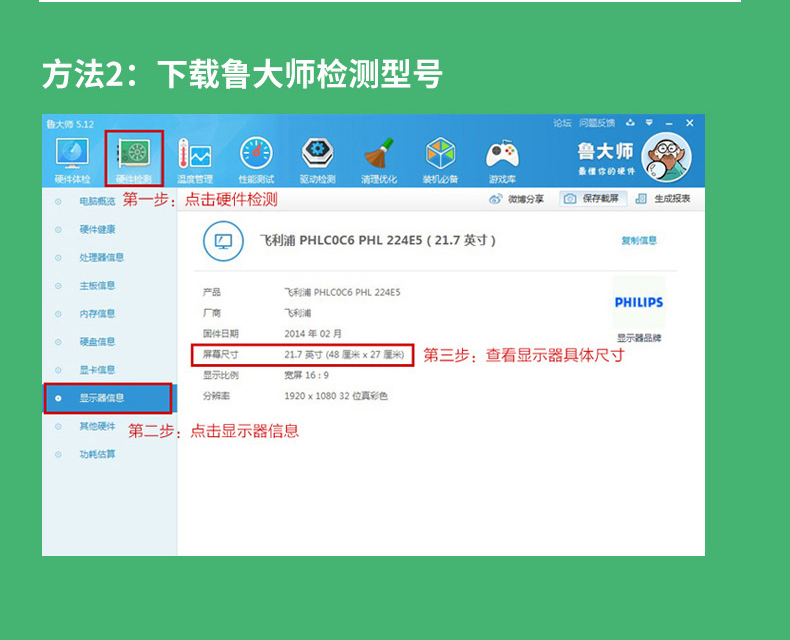Click the Weibo share icon
This screenshot has width=790, height=640.
click(495, 199)
